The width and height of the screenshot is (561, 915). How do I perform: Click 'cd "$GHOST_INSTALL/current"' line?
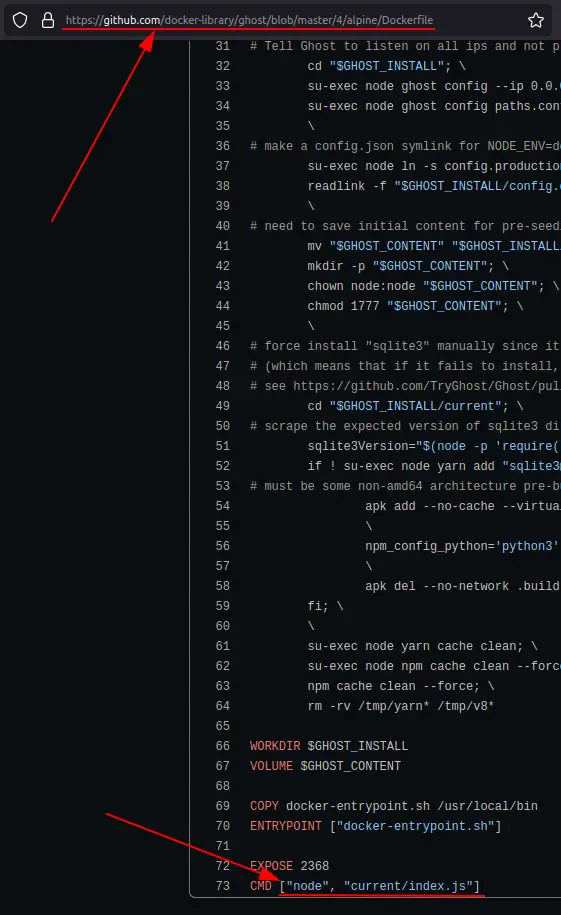414,406
